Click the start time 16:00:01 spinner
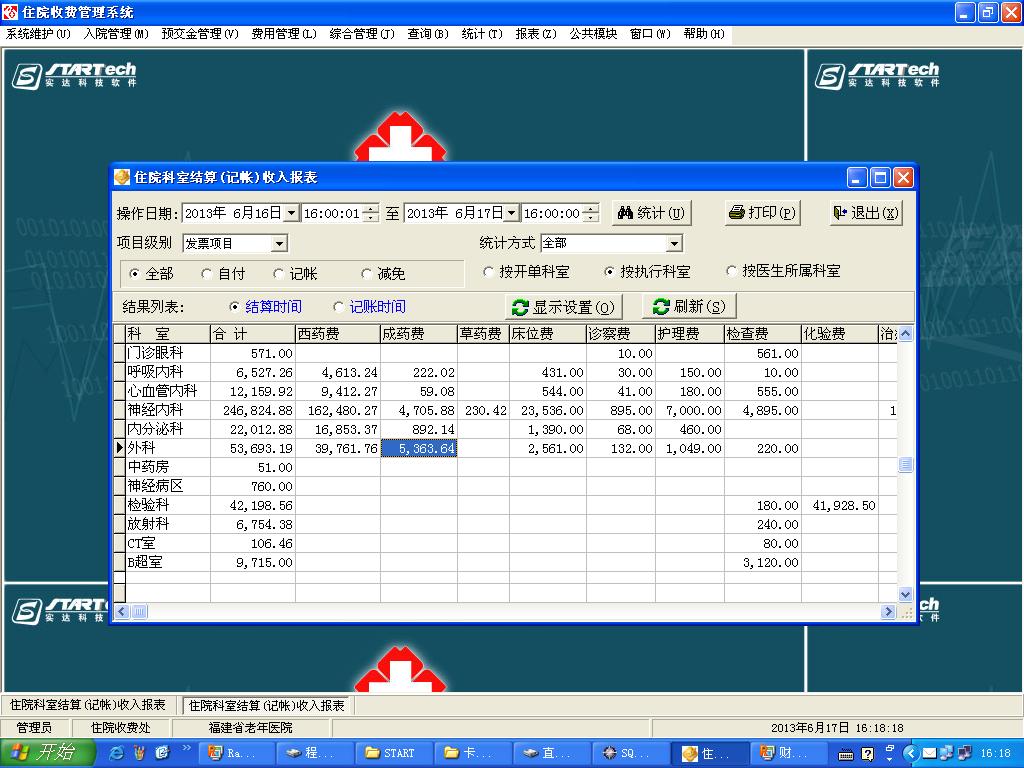 [x=370, y=213]
